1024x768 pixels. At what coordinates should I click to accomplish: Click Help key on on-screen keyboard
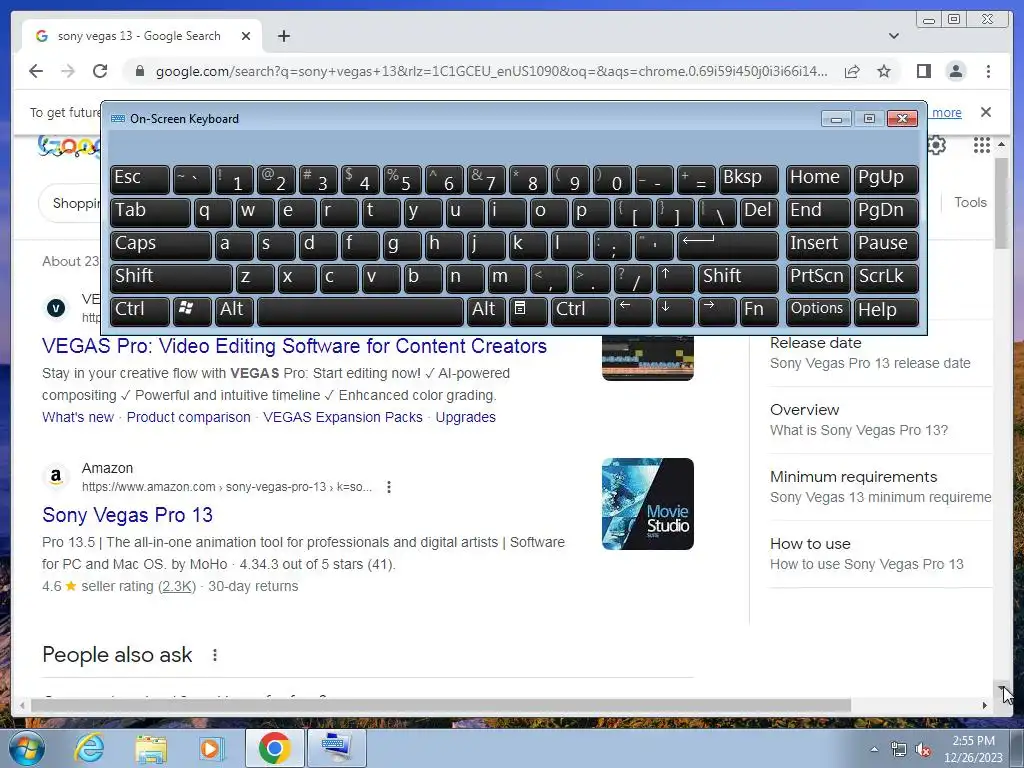(x=886, y=310)
